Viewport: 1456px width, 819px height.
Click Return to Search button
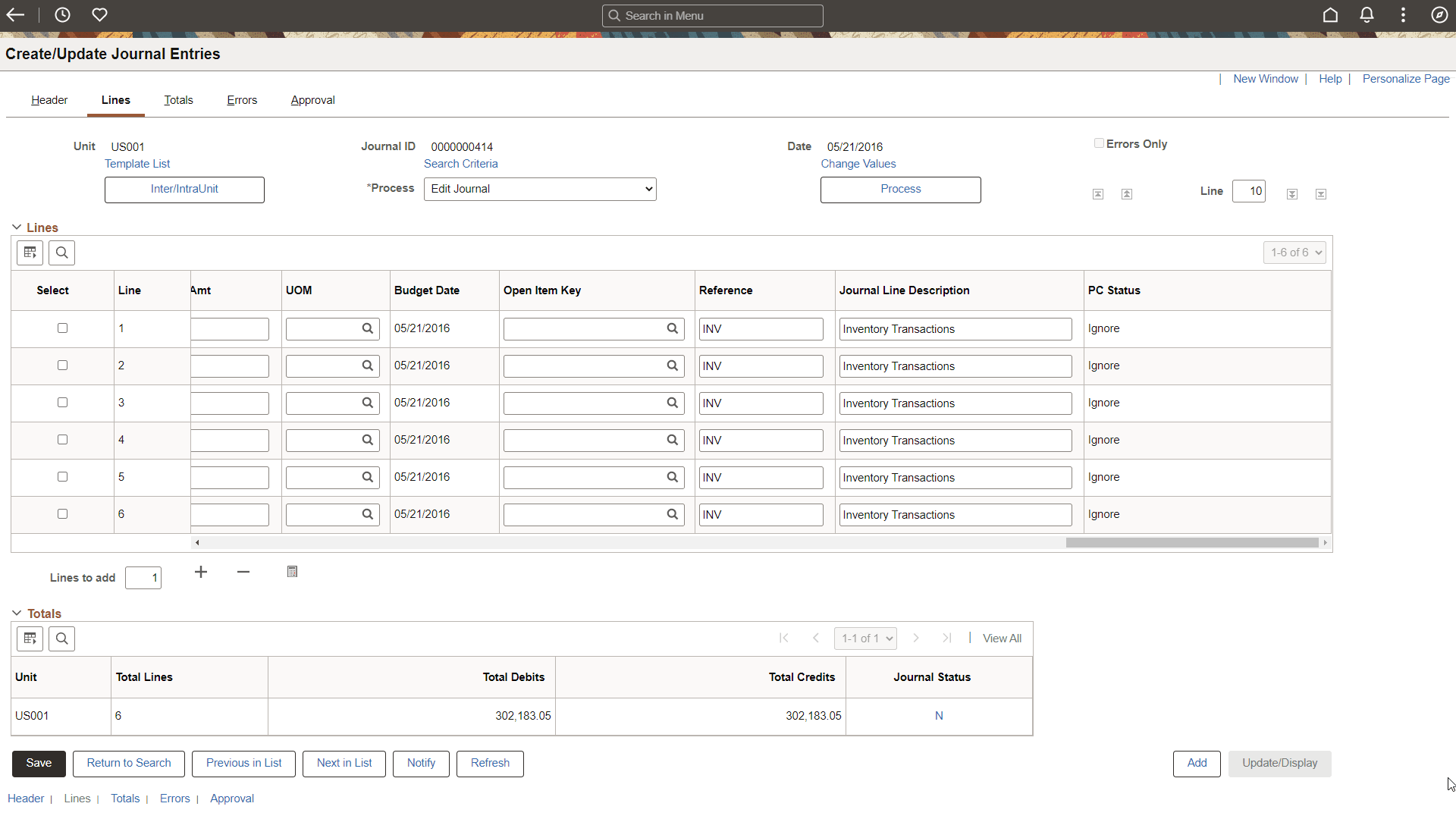129,764
